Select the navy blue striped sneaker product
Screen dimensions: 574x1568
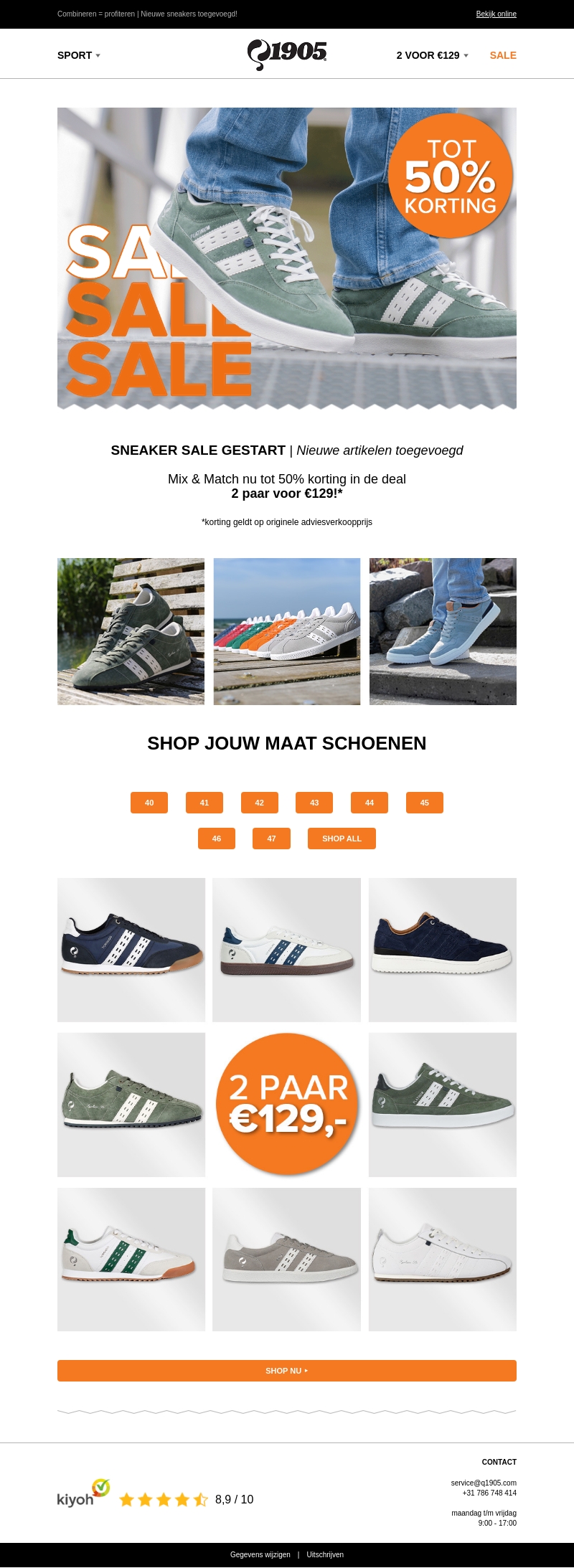[131, 950]
